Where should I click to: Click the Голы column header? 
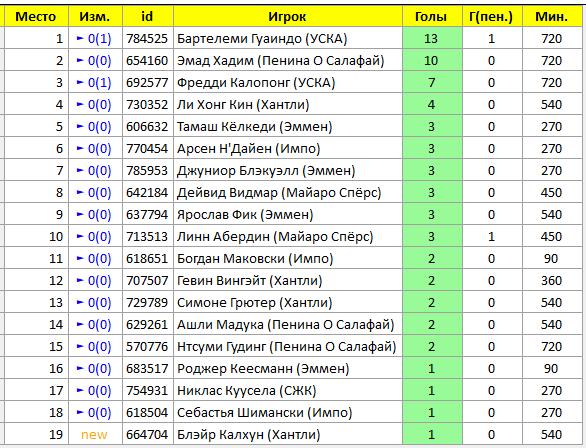[431, 16]
